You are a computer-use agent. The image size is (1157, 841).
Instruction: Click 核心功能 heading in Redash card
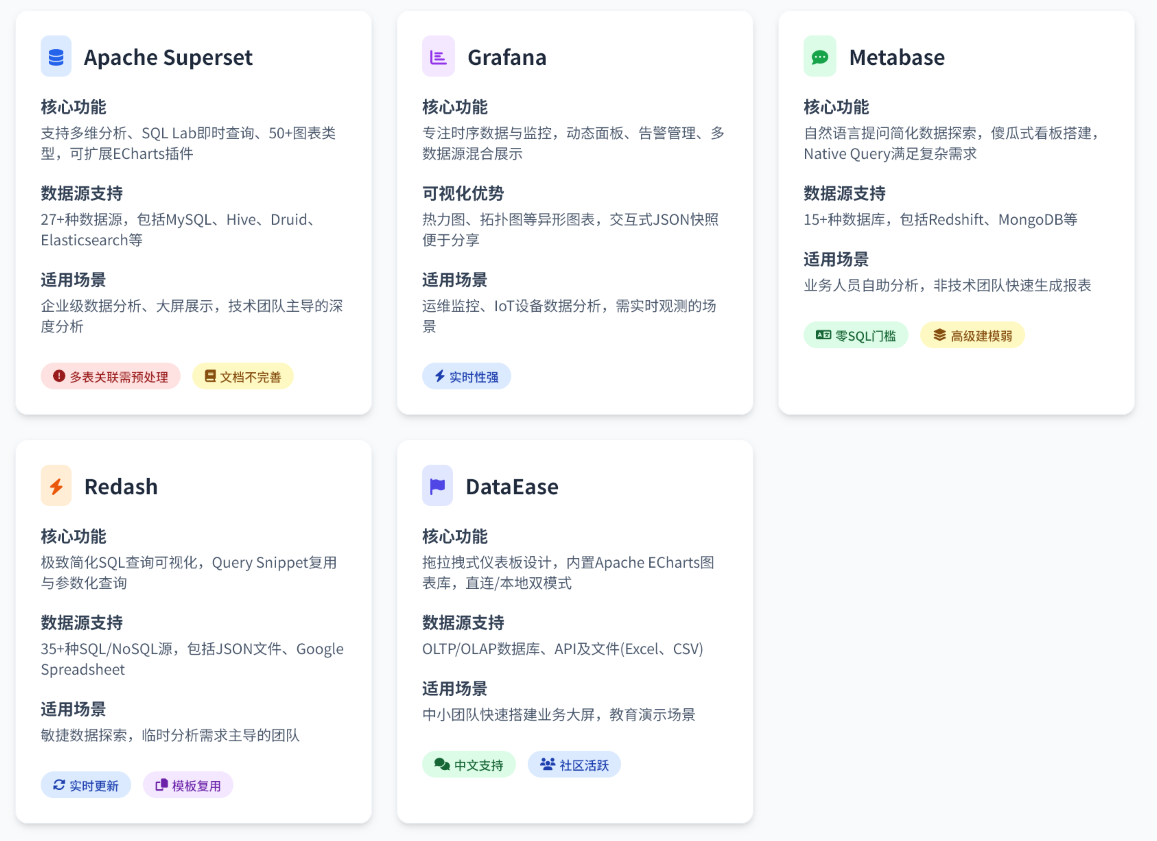(x=73, y=536)
